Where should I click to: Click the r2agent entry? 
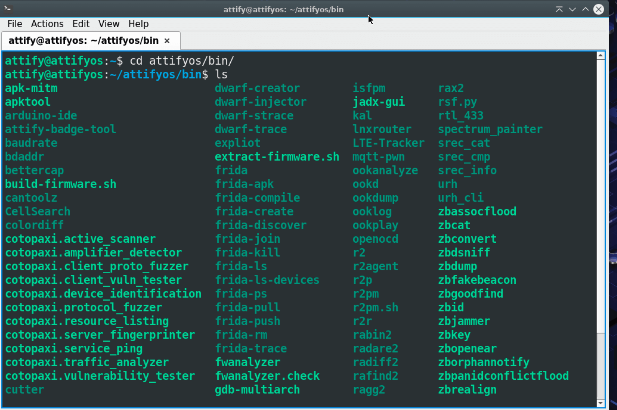pos(375,266)
